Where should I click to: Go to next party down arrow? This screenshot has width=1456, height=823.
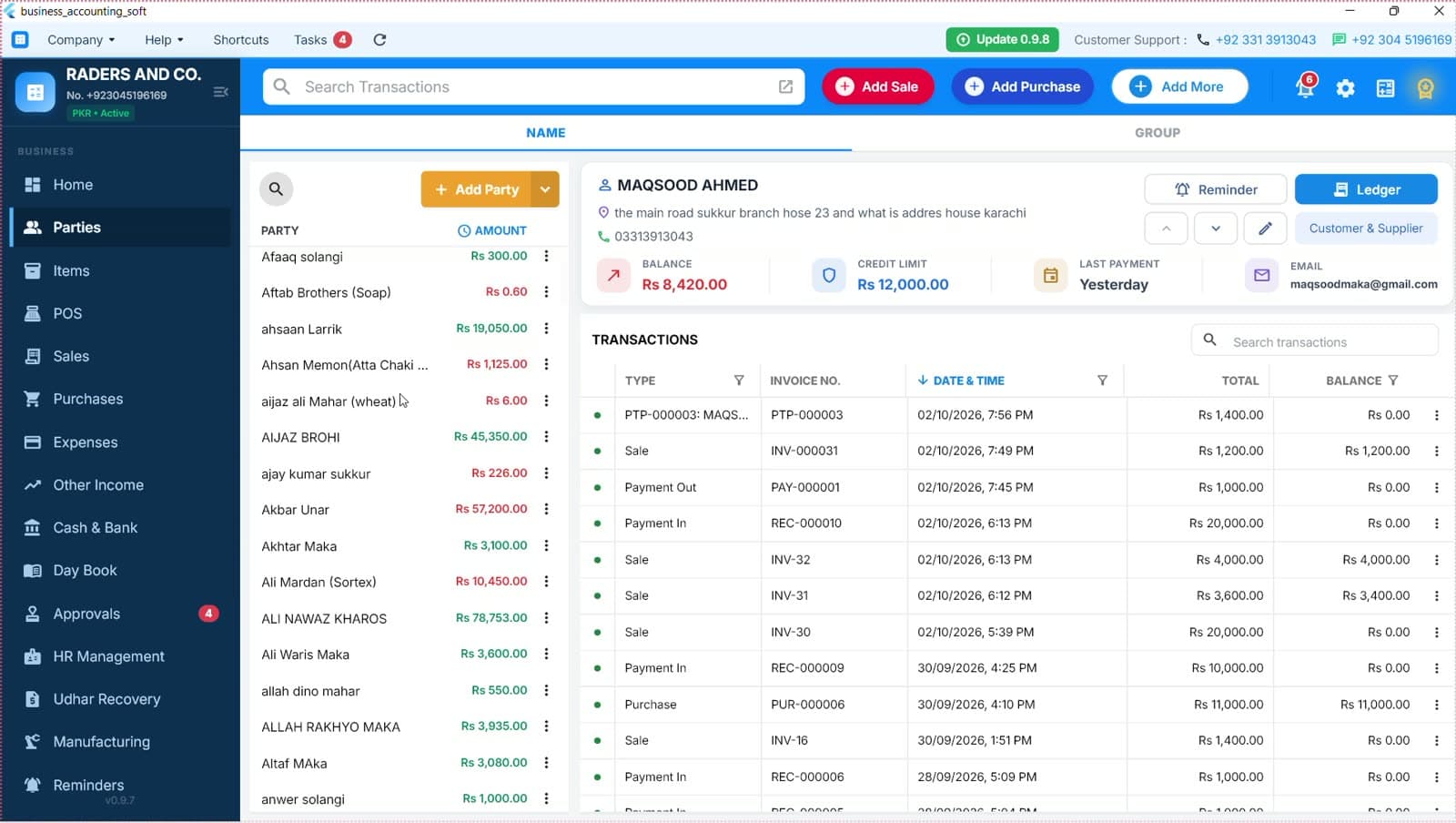tap(1216, 229)
